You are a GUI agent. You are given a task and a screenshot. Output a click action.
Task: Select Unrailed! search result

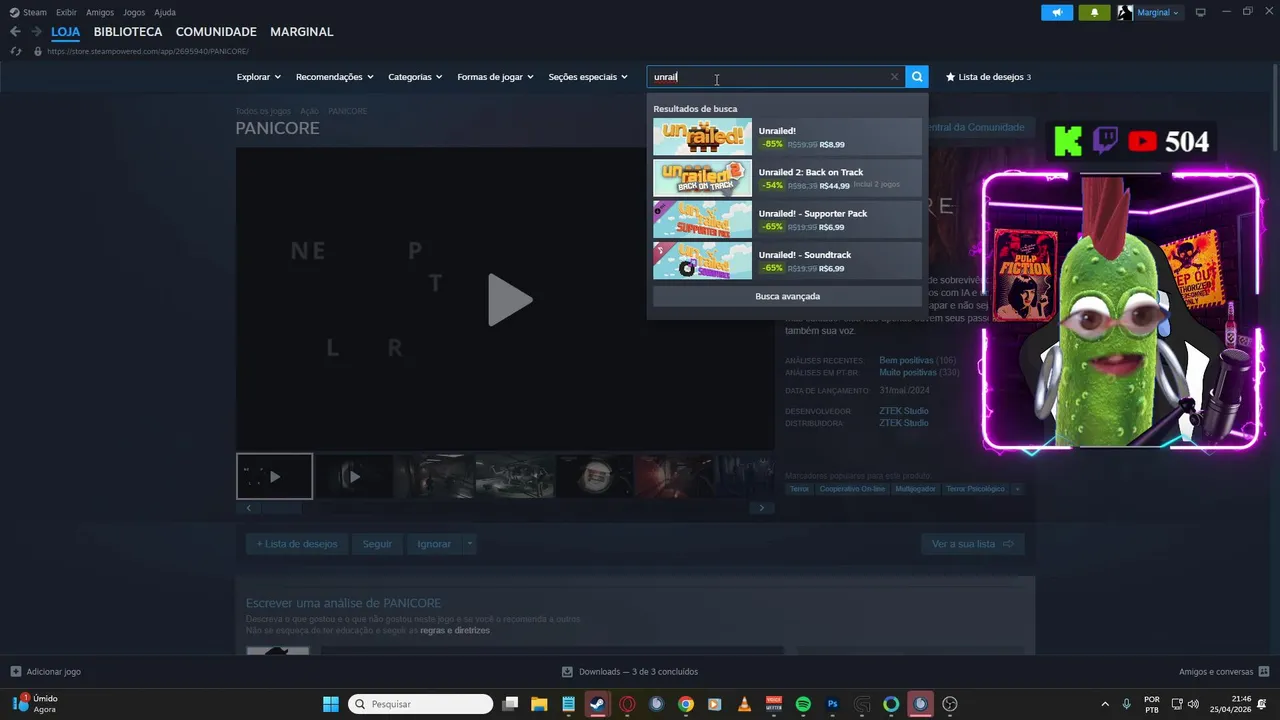pyautogui.click(x=787, y=137)
